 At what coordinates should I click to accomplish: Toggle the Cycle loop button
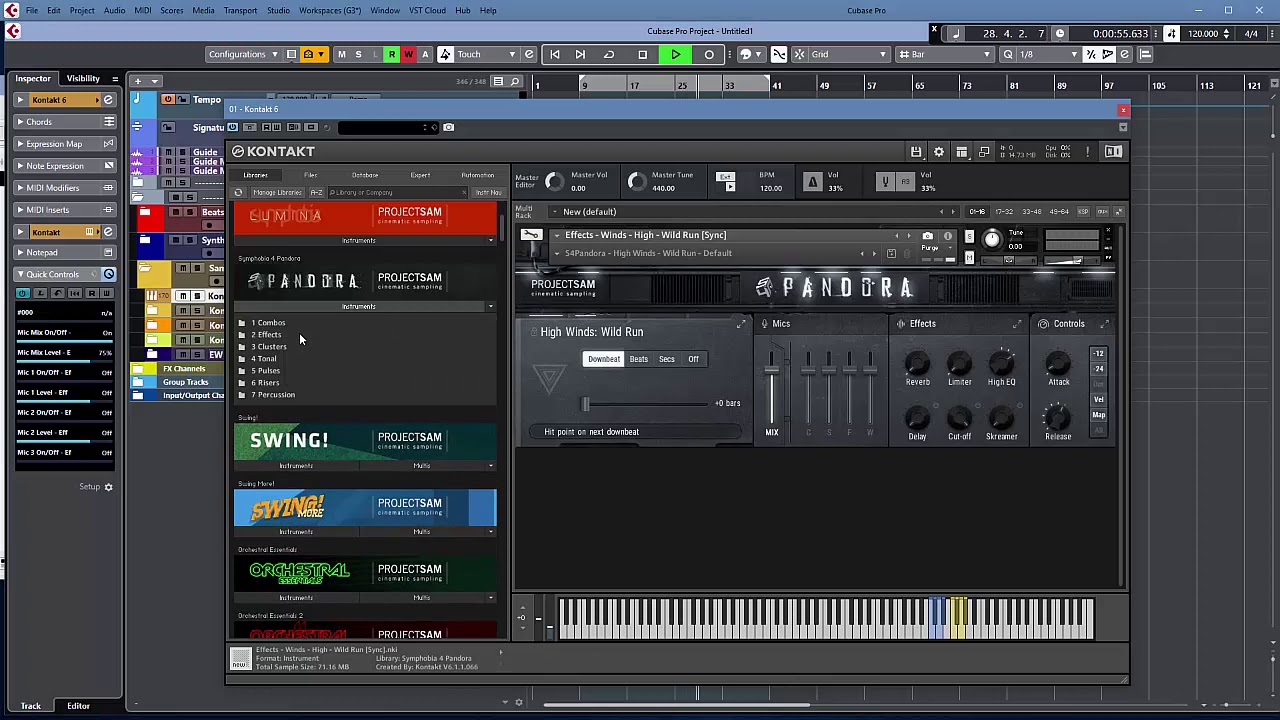click(609, 54)
